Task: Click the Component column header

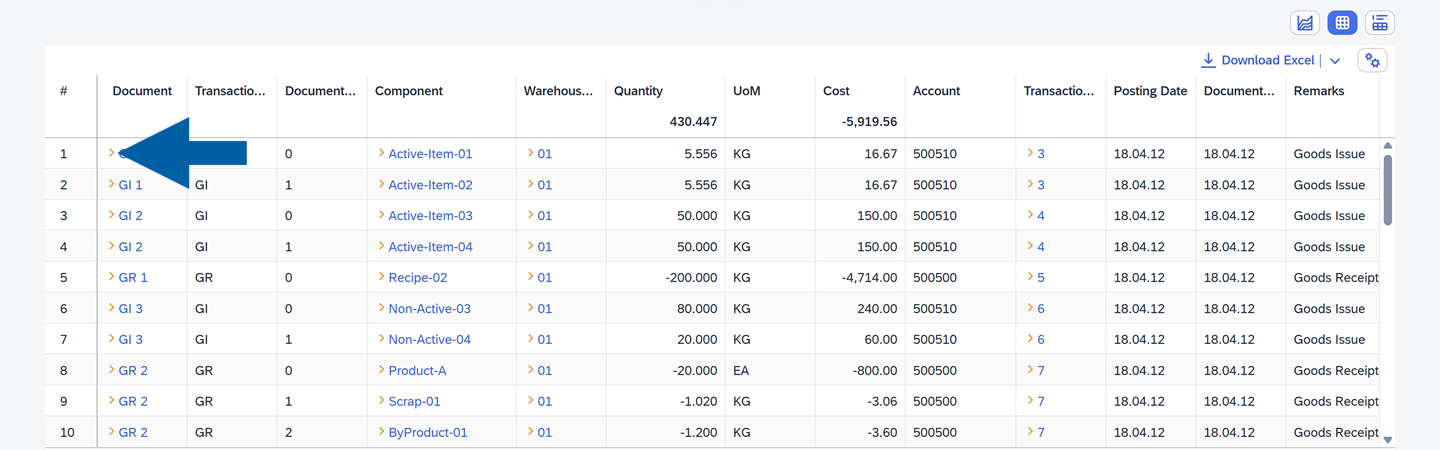Action: click(408, 91)
